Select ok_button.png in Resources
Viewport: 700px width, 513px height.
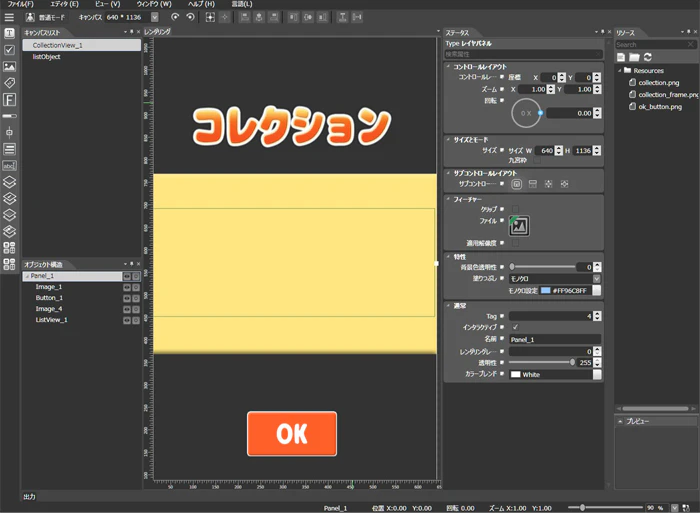tap(660, 107)
